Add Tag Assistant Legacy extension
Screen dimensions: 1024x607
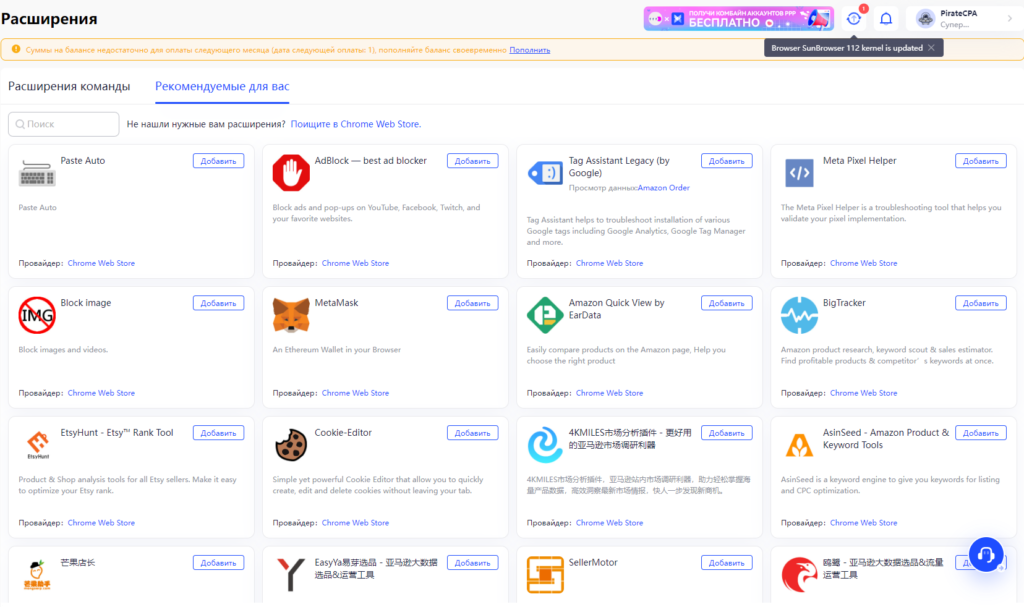click(727, 161)
